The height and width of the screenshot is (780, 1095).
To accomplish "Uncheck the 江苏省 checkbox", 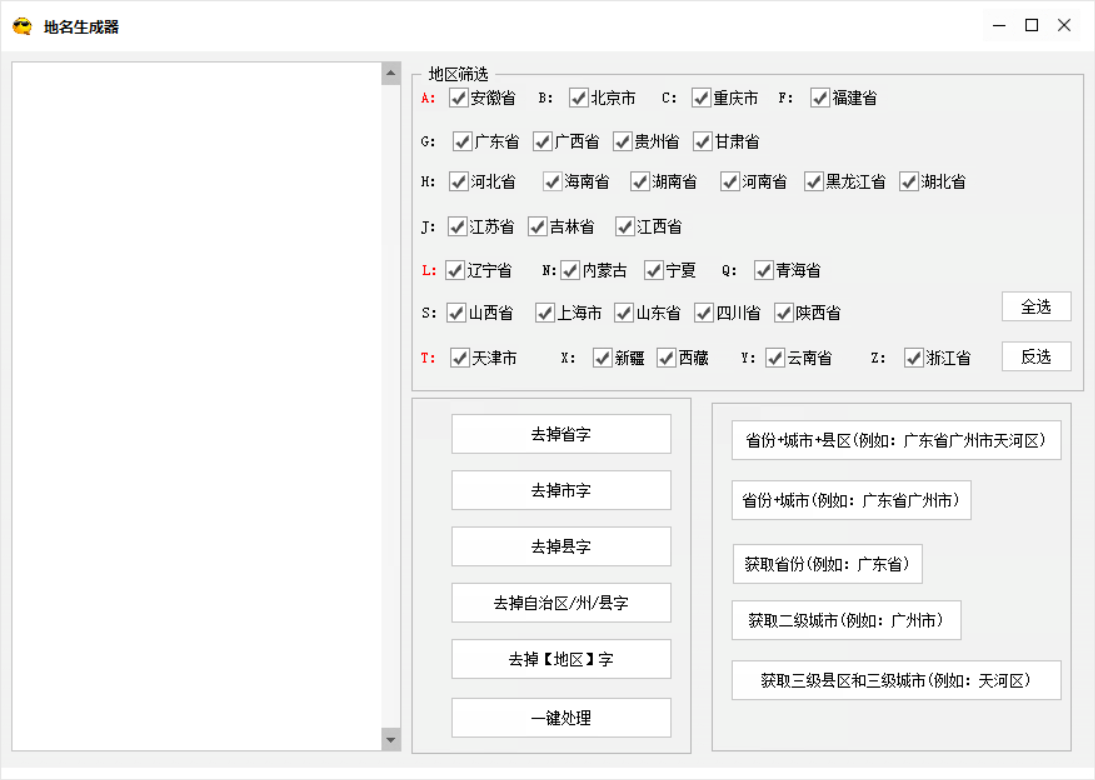I will click(x=457, y=226).
